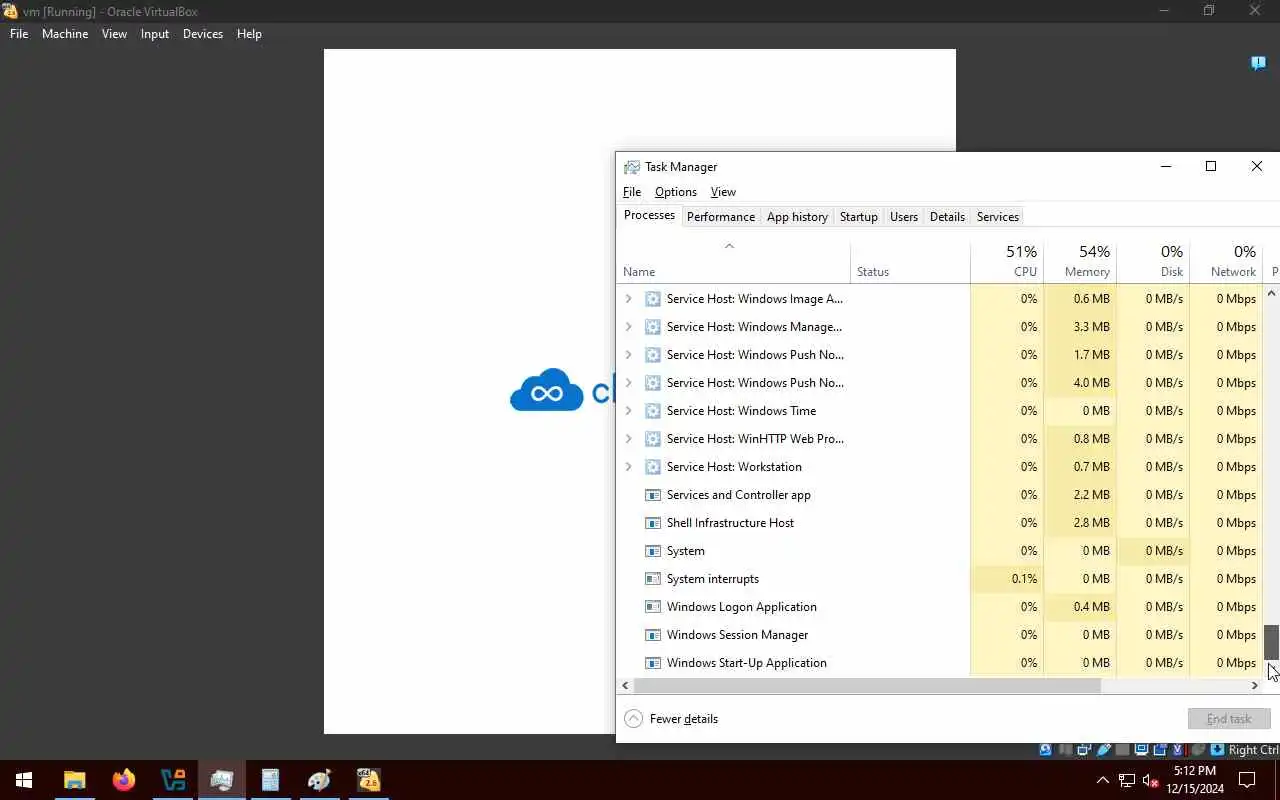Show hidden system tray icons
Screen dimensions: 1280x800
click(x=1103, y=780)
